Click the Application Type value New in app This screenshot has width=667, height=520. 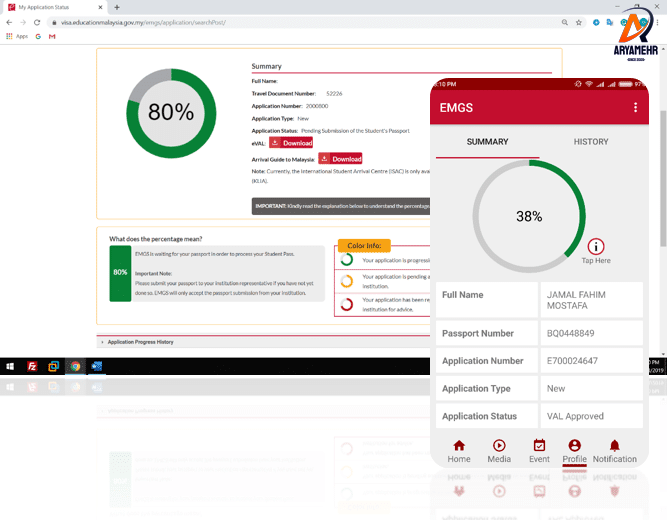(556, 389)
